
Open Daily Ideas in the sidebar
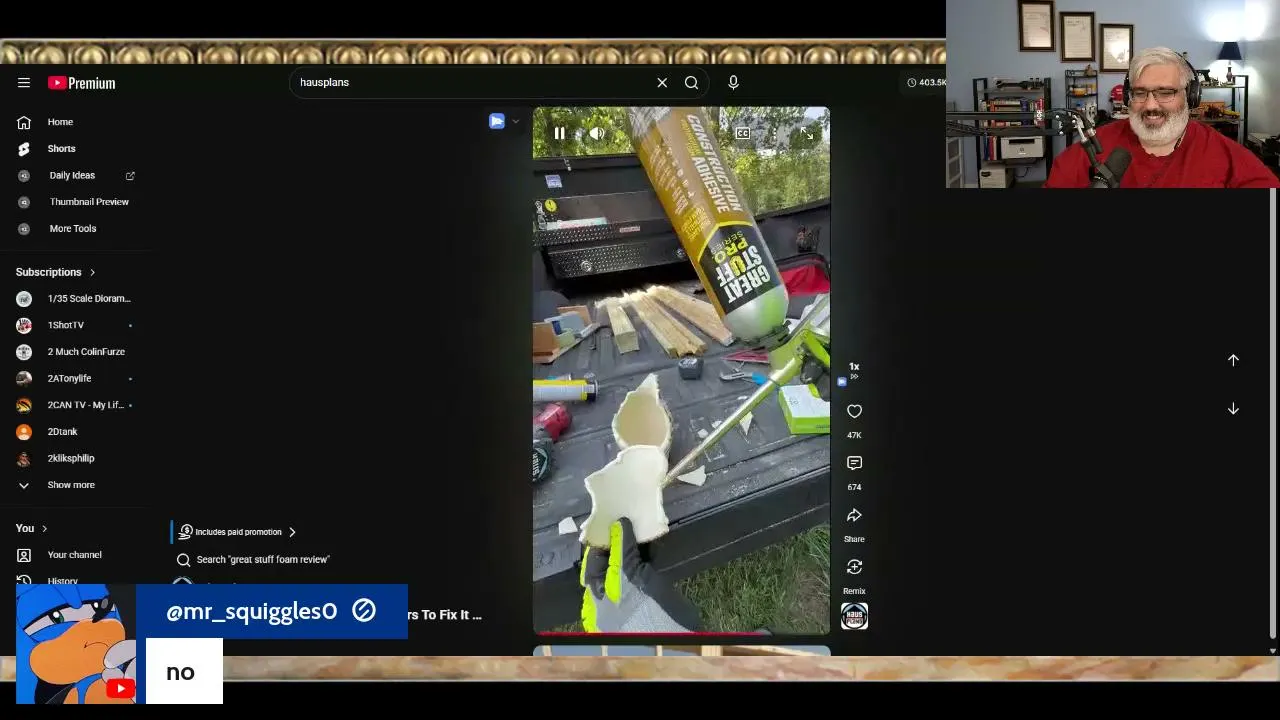72,175
